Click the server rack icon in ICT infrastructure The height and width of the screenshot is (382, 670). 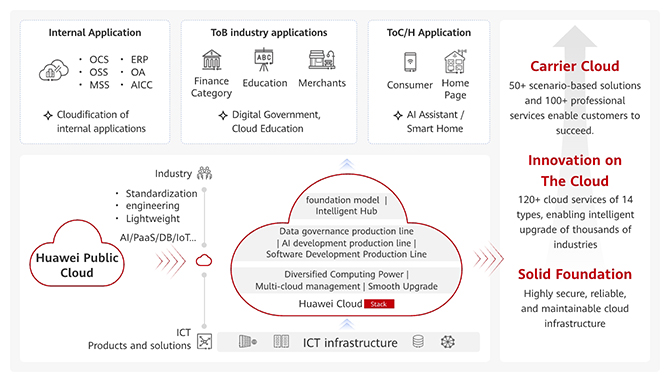click(247, 342)
